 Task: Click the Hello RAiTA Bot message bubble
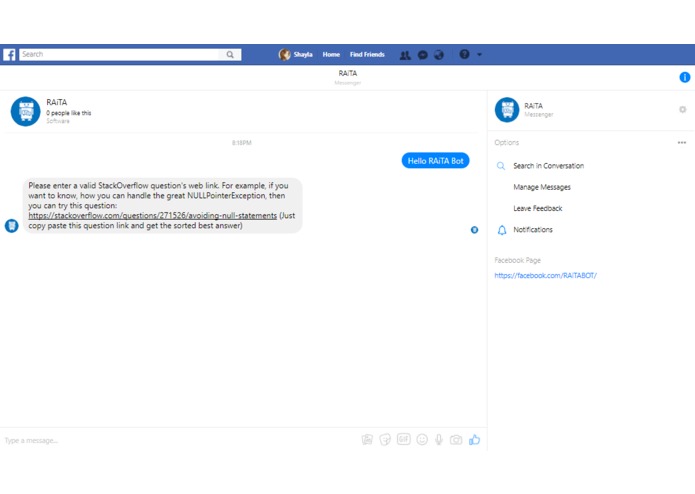435,161
